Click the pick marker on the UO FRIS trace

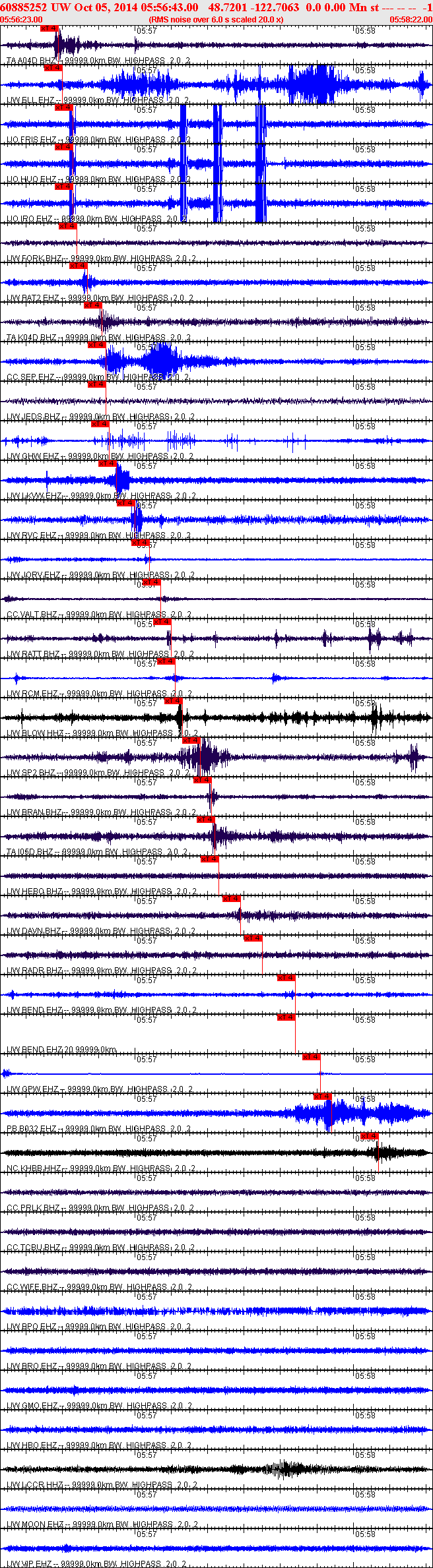coord(63,107)
